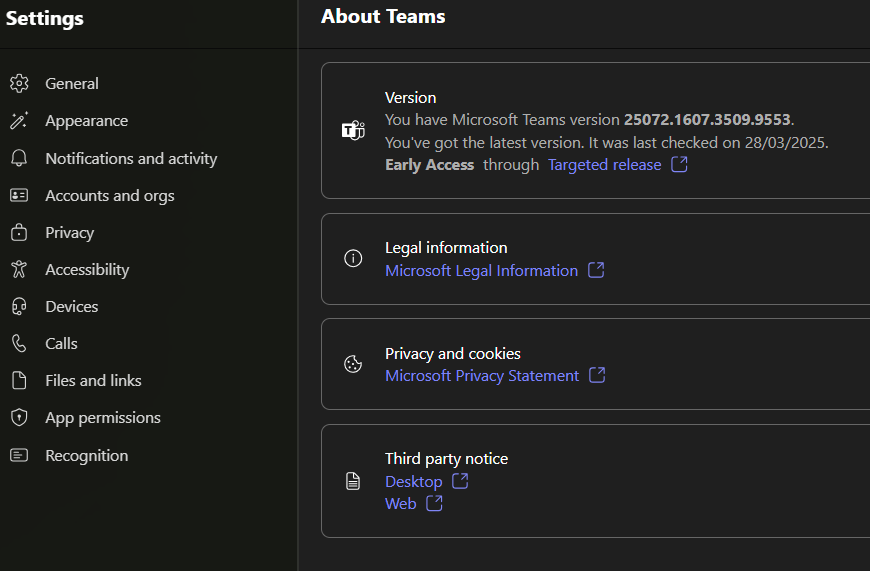The height and width of the screenshot is (571, 870).
Task: Click the external link icon beside Targeted release
Action: point(679,164)
